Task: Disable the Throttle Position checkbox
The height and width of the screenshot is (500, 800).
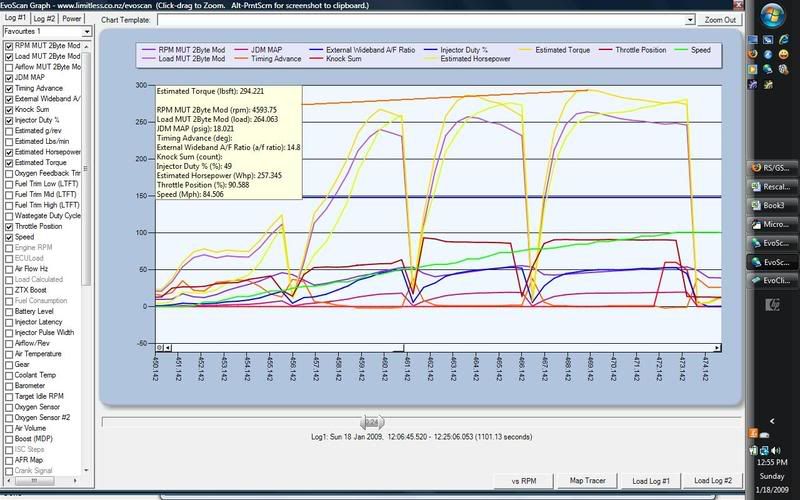Action: point(7,226)
